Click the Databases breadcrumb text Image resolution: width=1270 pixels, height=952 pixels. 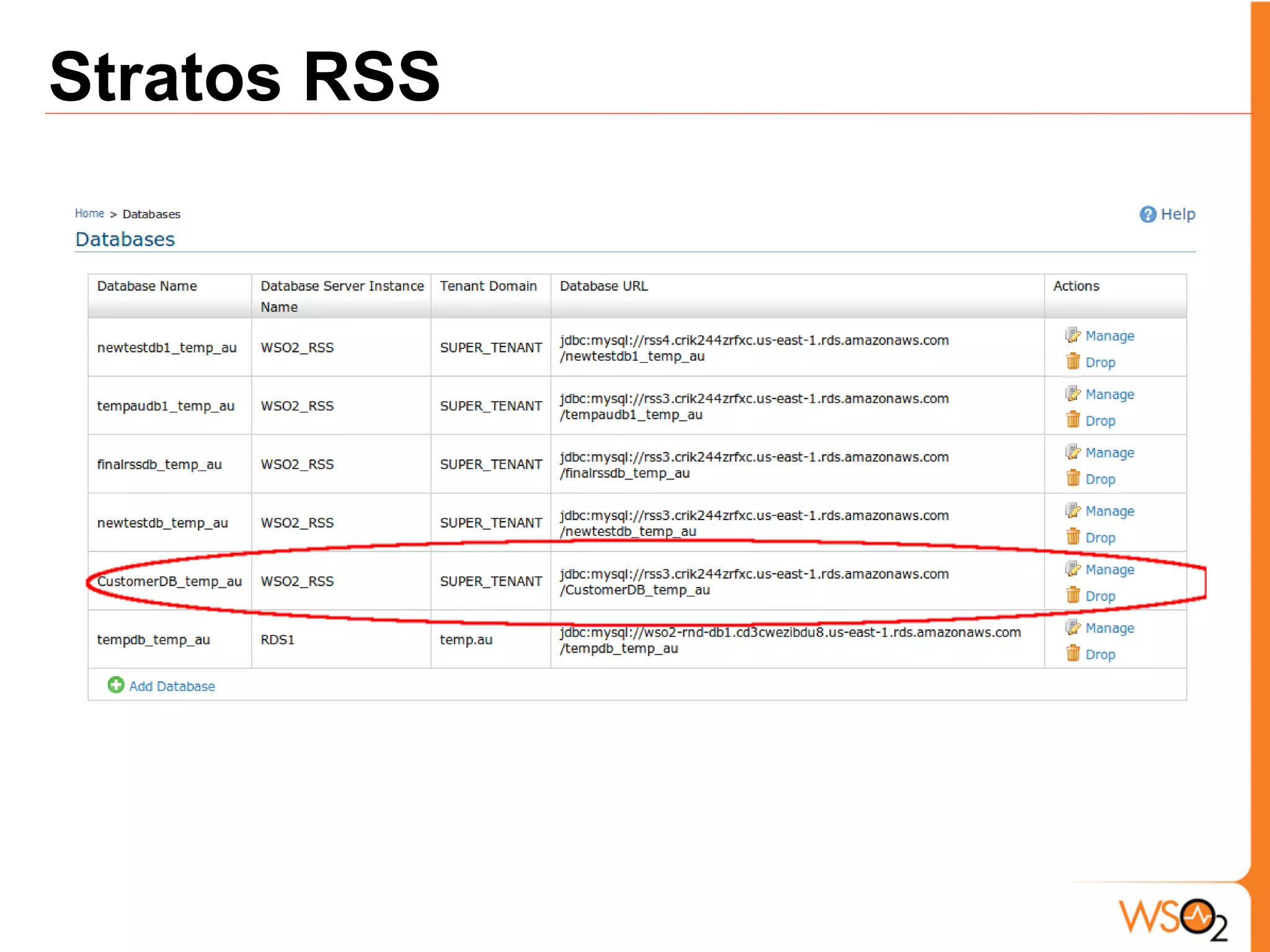click(x=151, y=214)
